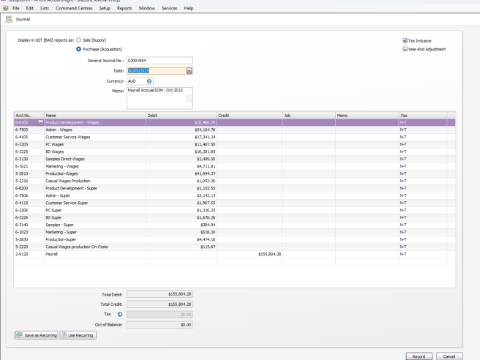
Task: Click the General Journal No. field
Action: coord(159,60)
